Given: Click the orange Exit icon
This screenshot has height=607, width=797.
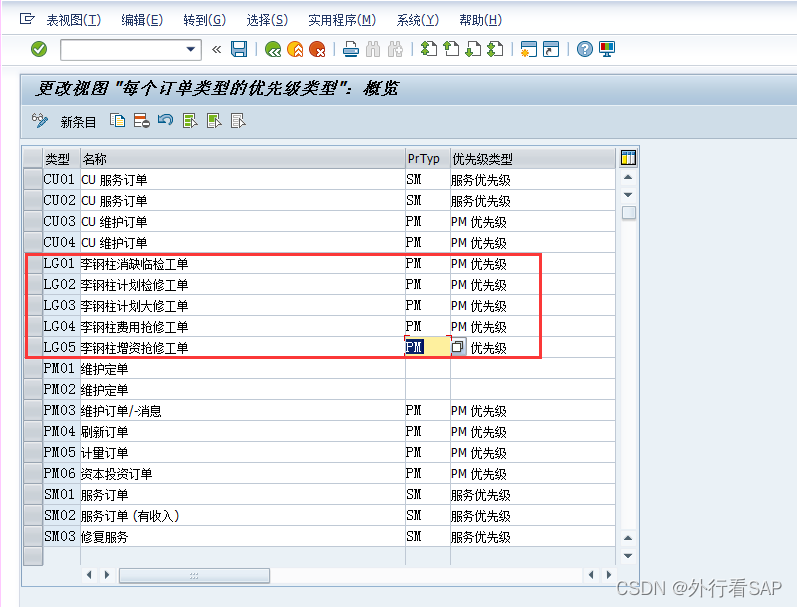Looking at the screenshot, I should [295, 49].
